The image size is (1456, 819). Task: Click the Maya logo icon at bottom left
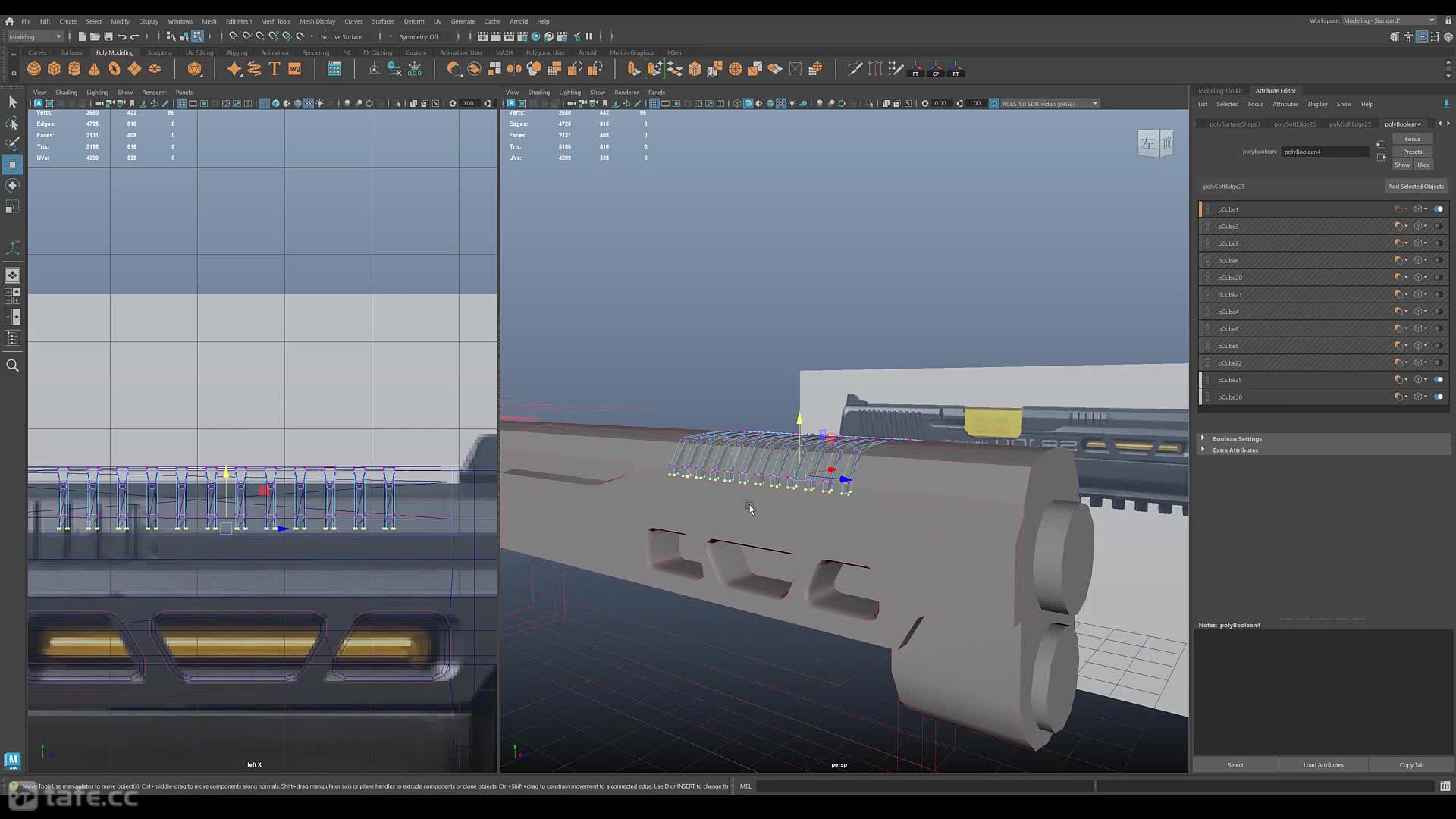(x=11, y=760)
